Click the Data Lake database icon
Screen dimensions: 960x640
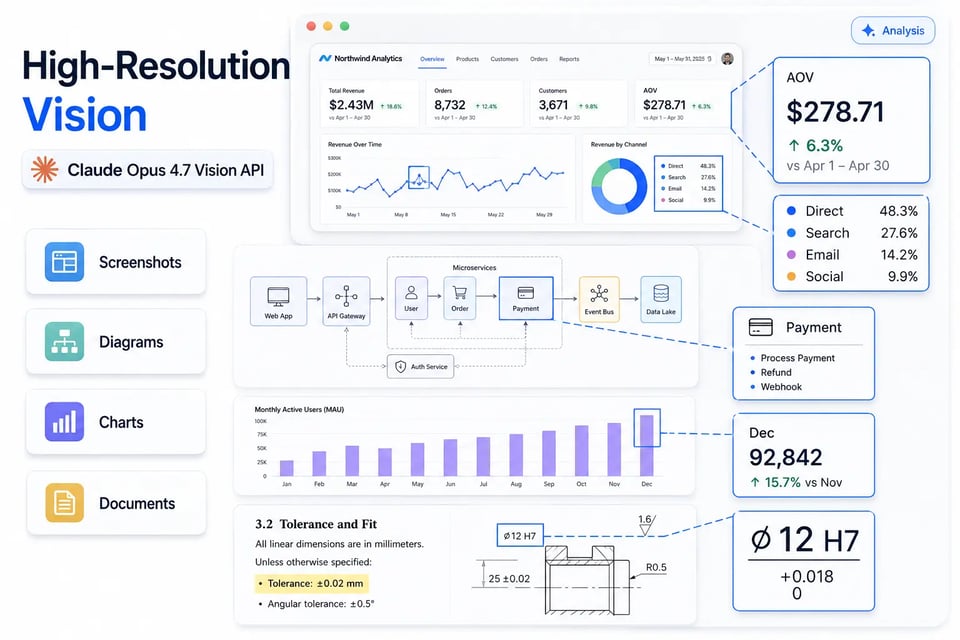point(661,293)
